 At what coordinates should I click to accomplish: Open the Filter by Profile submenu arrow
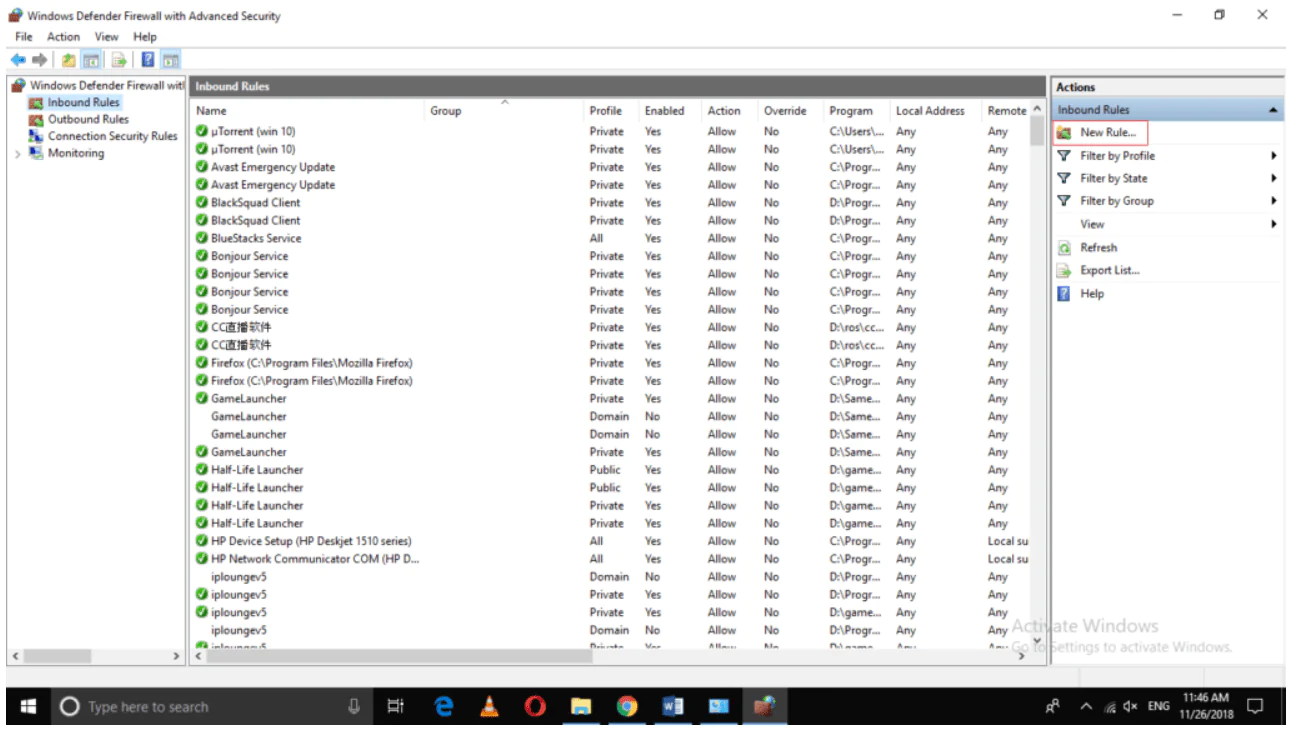tap(1274, 156)
